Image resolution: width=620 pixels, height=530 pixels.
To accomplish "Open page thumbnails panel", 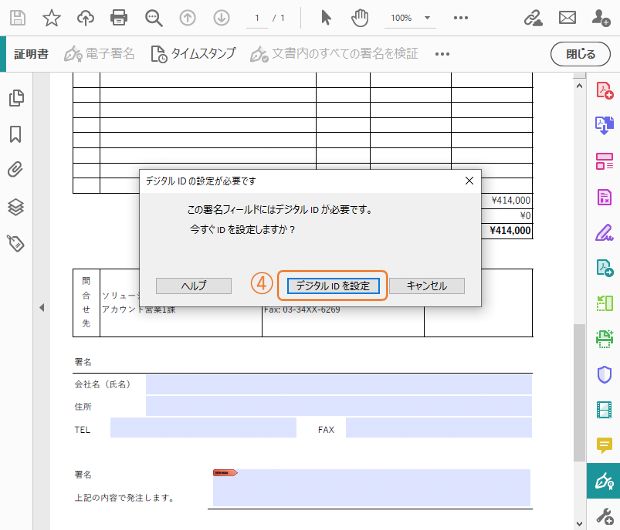I will [16, 98].
